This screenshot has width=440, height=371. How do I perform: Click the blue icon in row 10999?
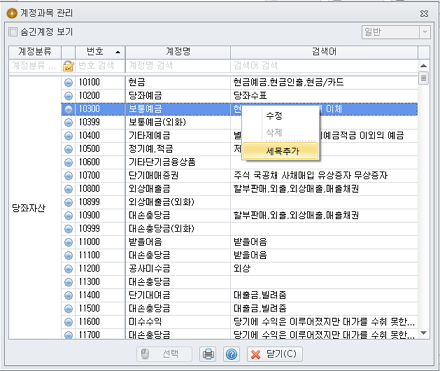(x=68, y=229)
